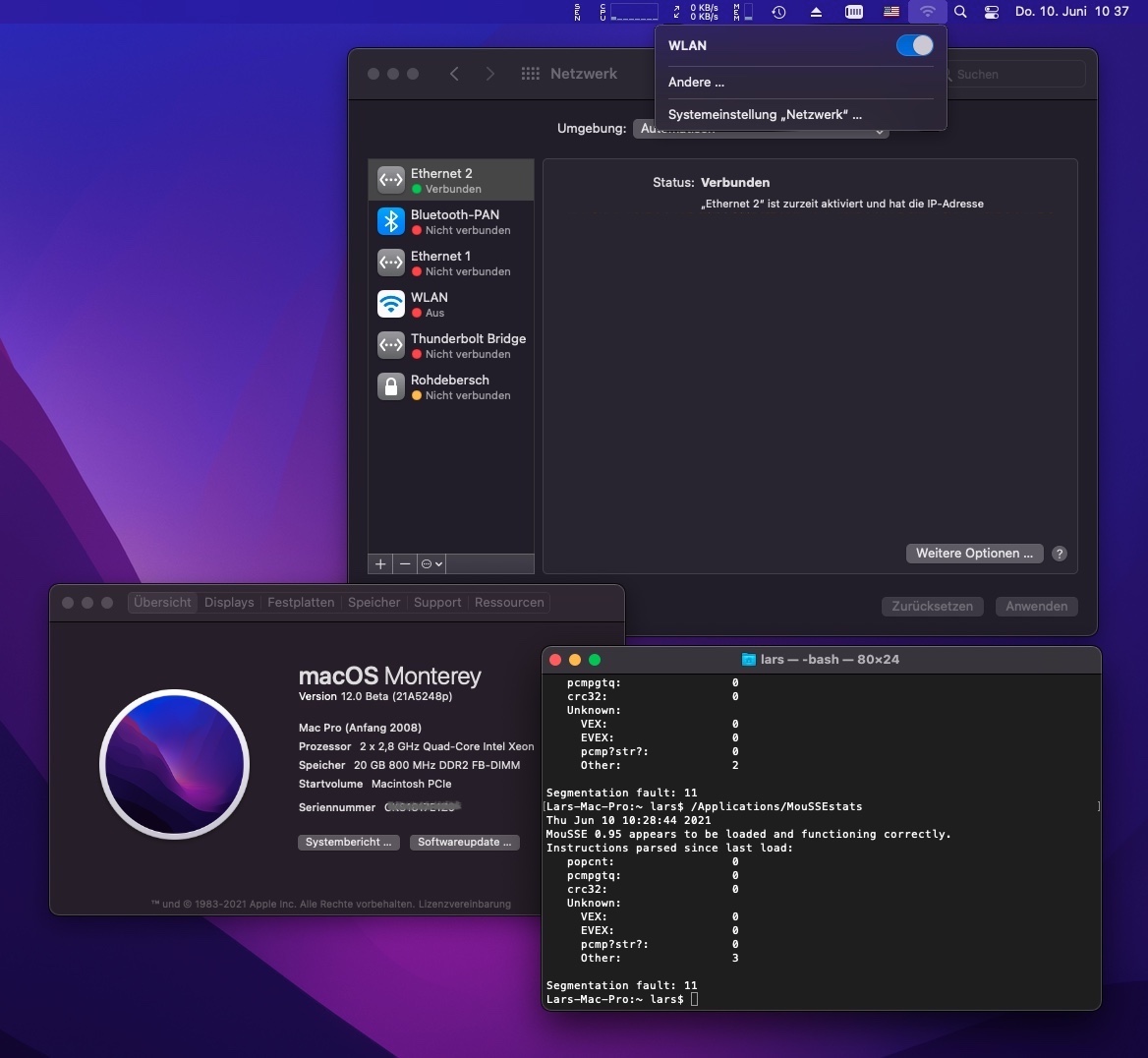The width and height of the screenshot is (1148, 1058).
Task: Open the Umgebung dropdown
Action: coord(761,128)
